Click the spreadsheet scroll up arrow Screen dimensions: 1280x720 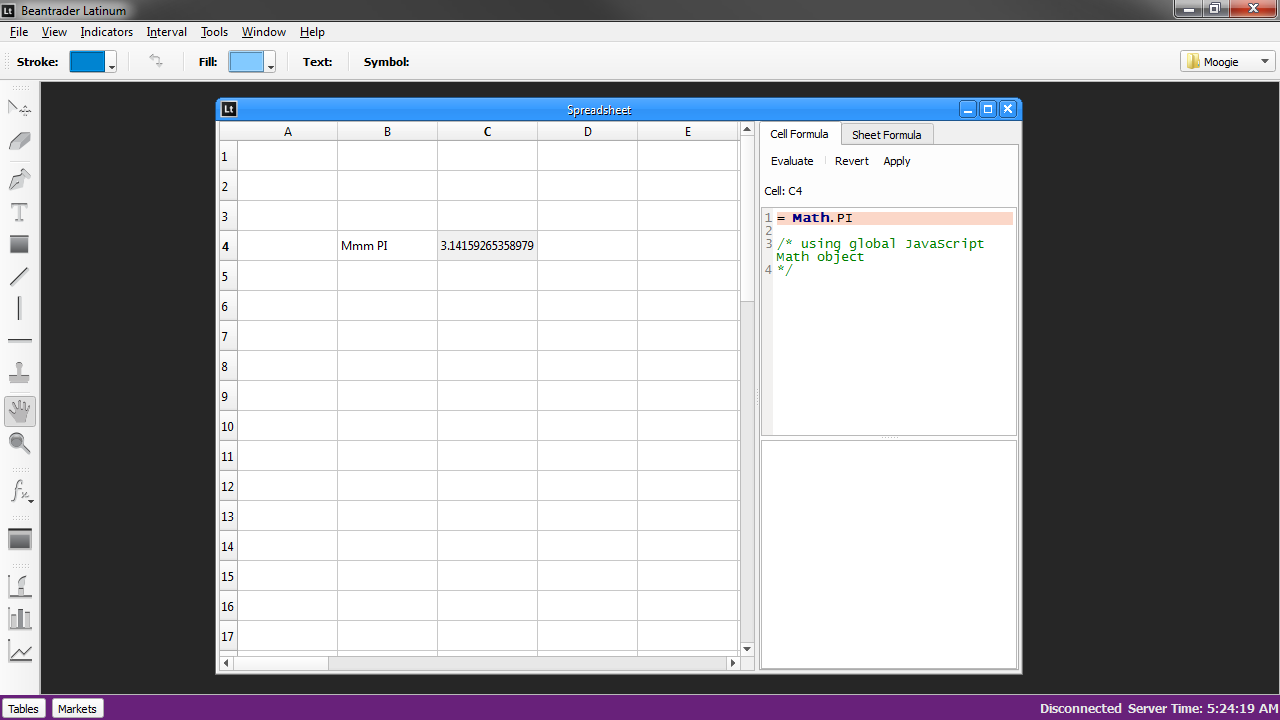click(x=747, y=129)
